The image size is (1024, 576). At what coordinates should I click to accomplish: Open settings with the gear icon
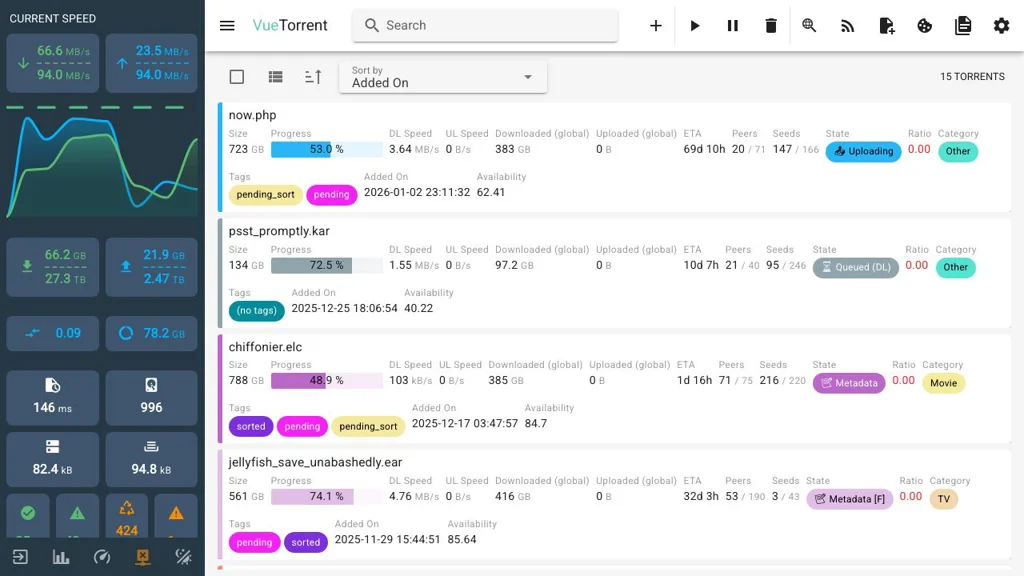[x=1001, y=25]
